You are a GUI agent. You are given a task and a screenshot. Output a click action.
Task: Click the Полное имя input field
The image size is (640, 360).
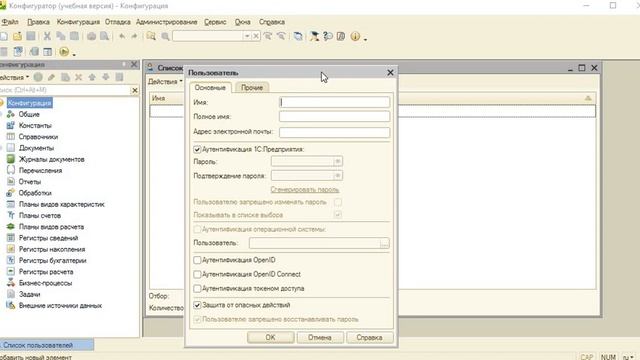(x=334, y=116)
